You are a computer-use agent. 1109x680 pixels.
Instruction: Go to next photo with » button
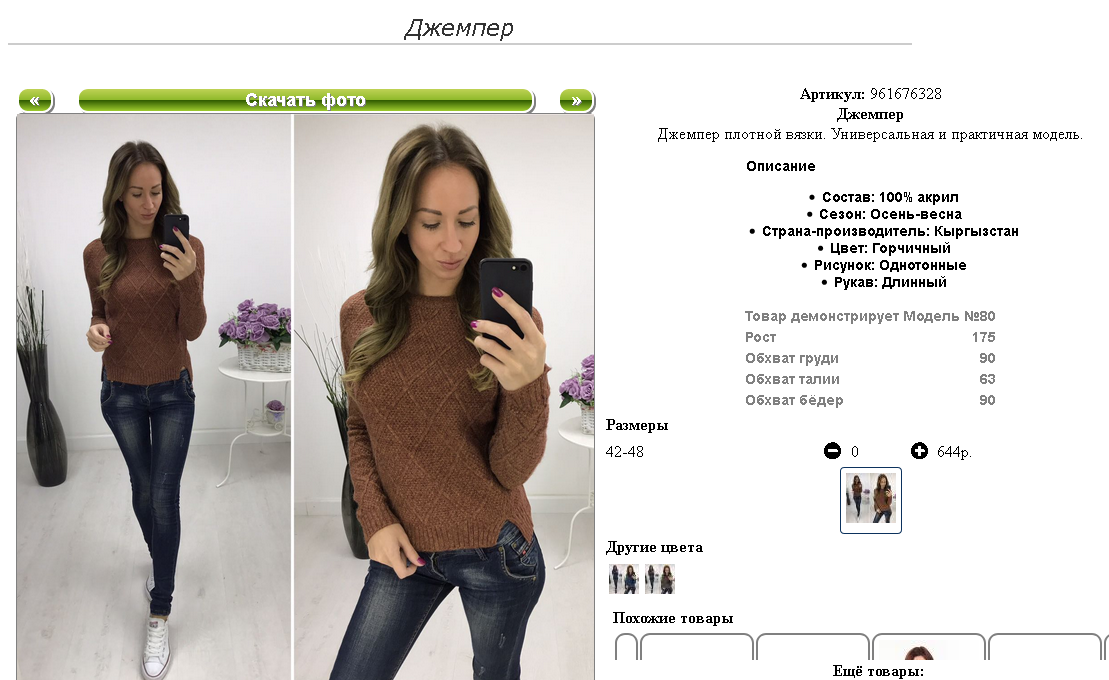point(576,100)
